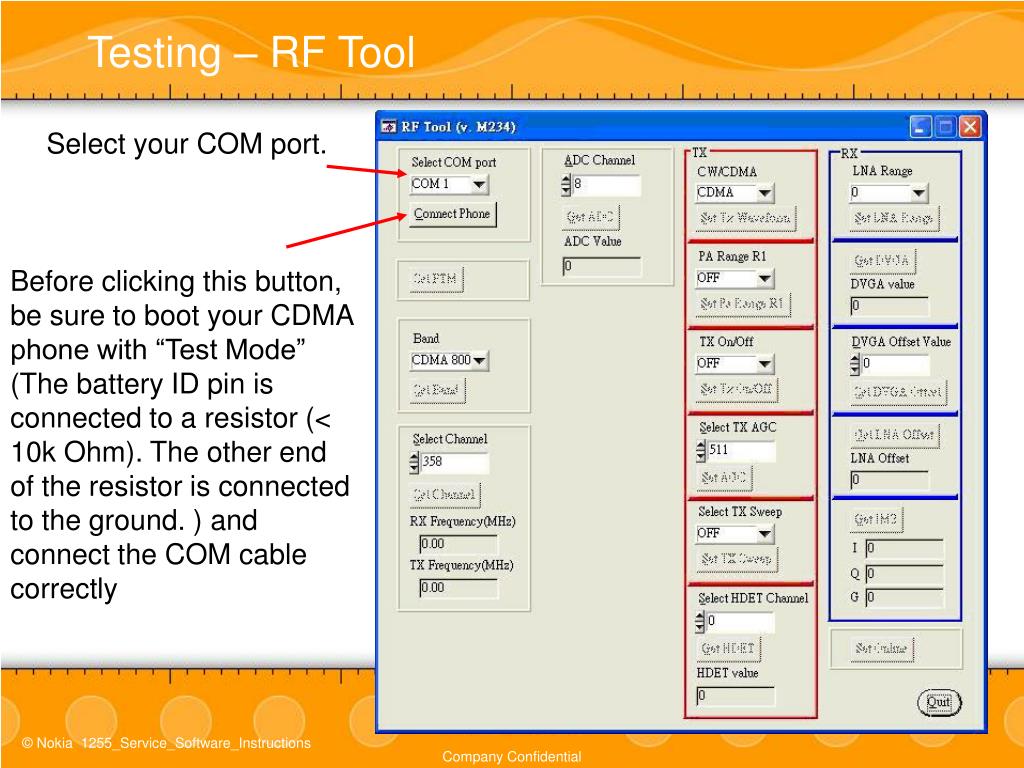
Task: Click the Select Channel 358 field
Action: [x=455, y=462]
